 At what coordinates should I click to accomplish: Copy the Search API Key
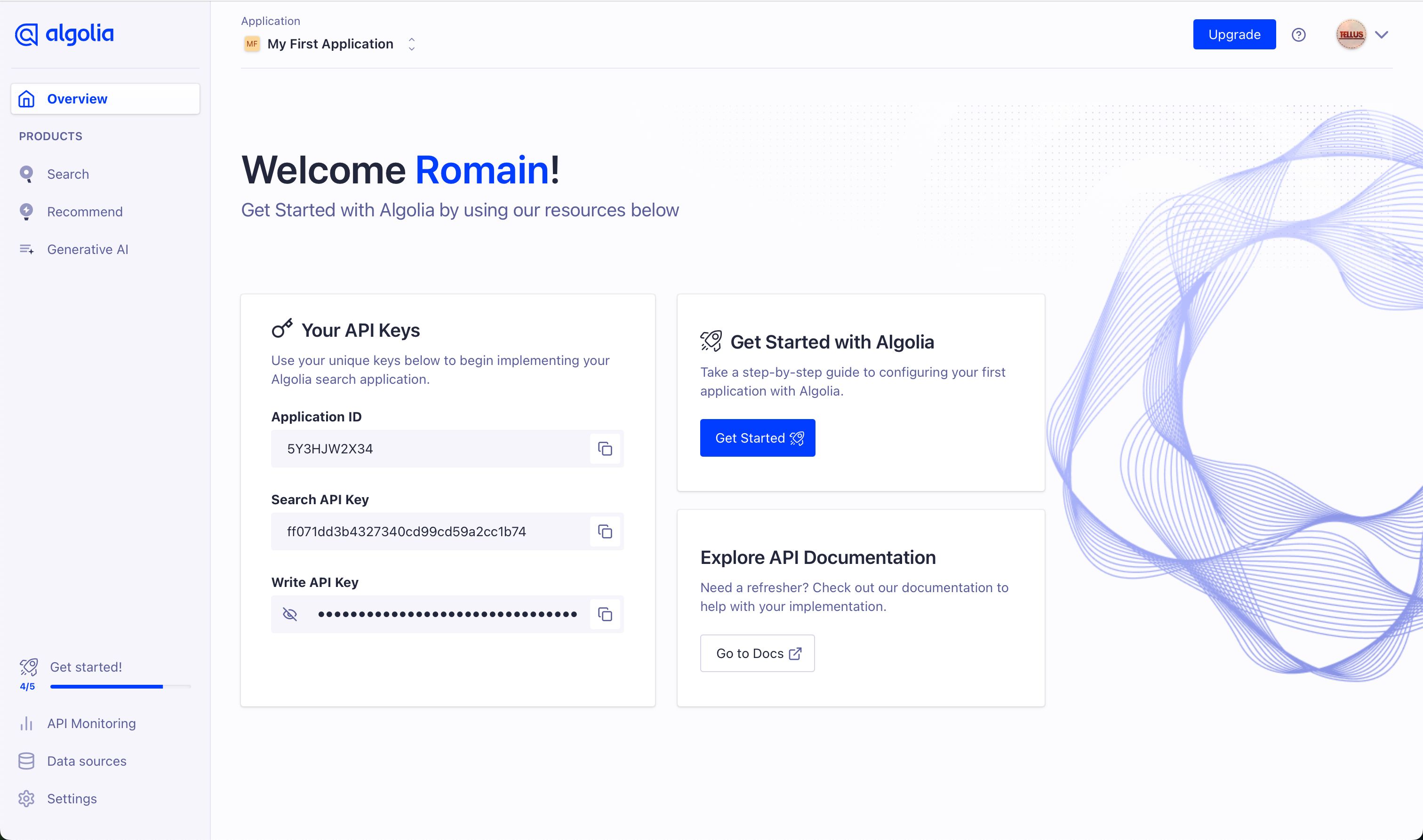pos(605,531)
